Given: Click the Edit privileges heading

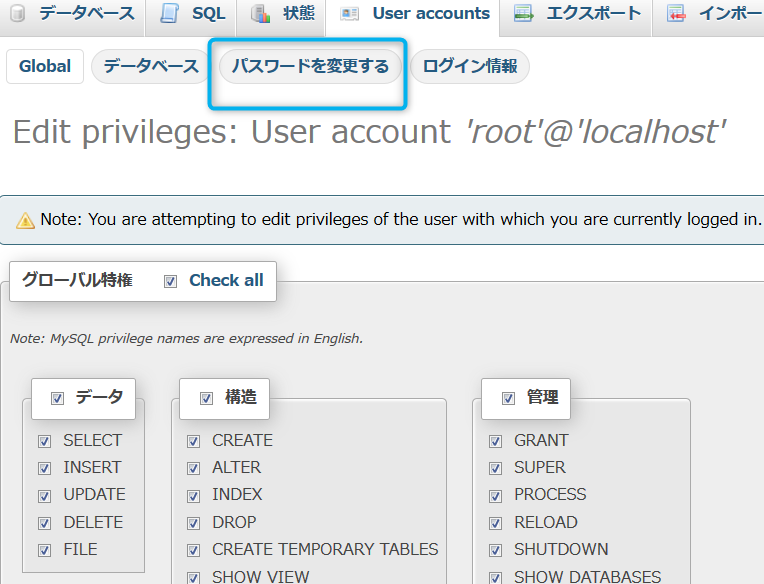Looking at the screenshot, I should (369, 132).
